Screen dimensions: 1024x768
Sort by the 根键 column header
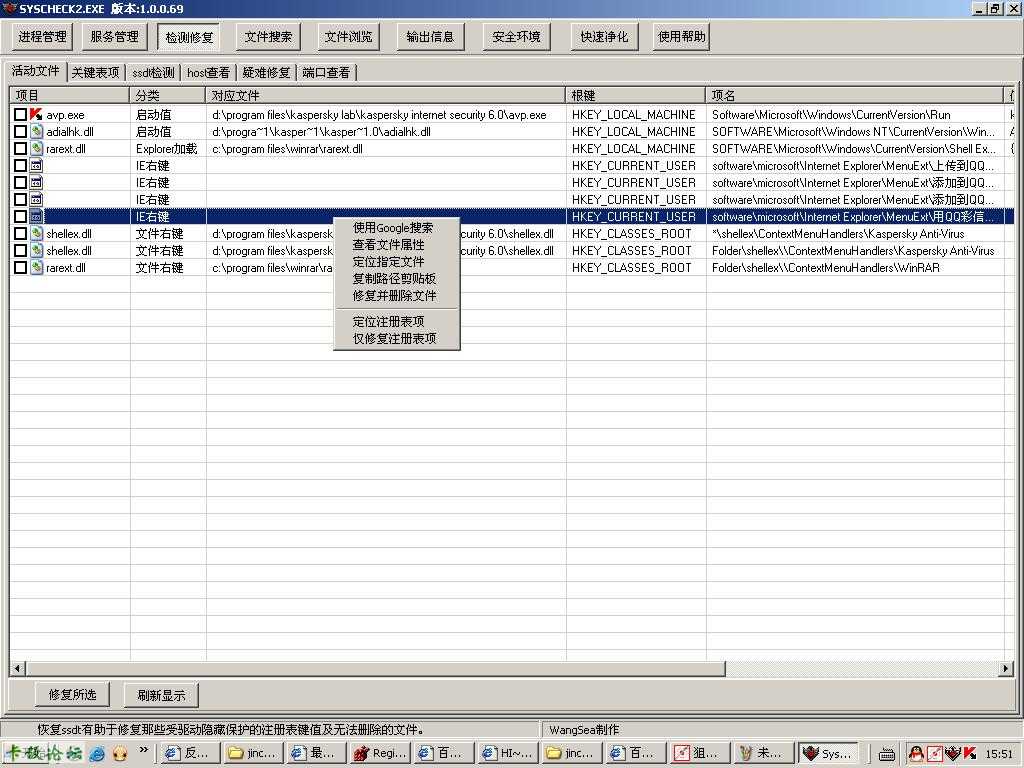[635, 95]
